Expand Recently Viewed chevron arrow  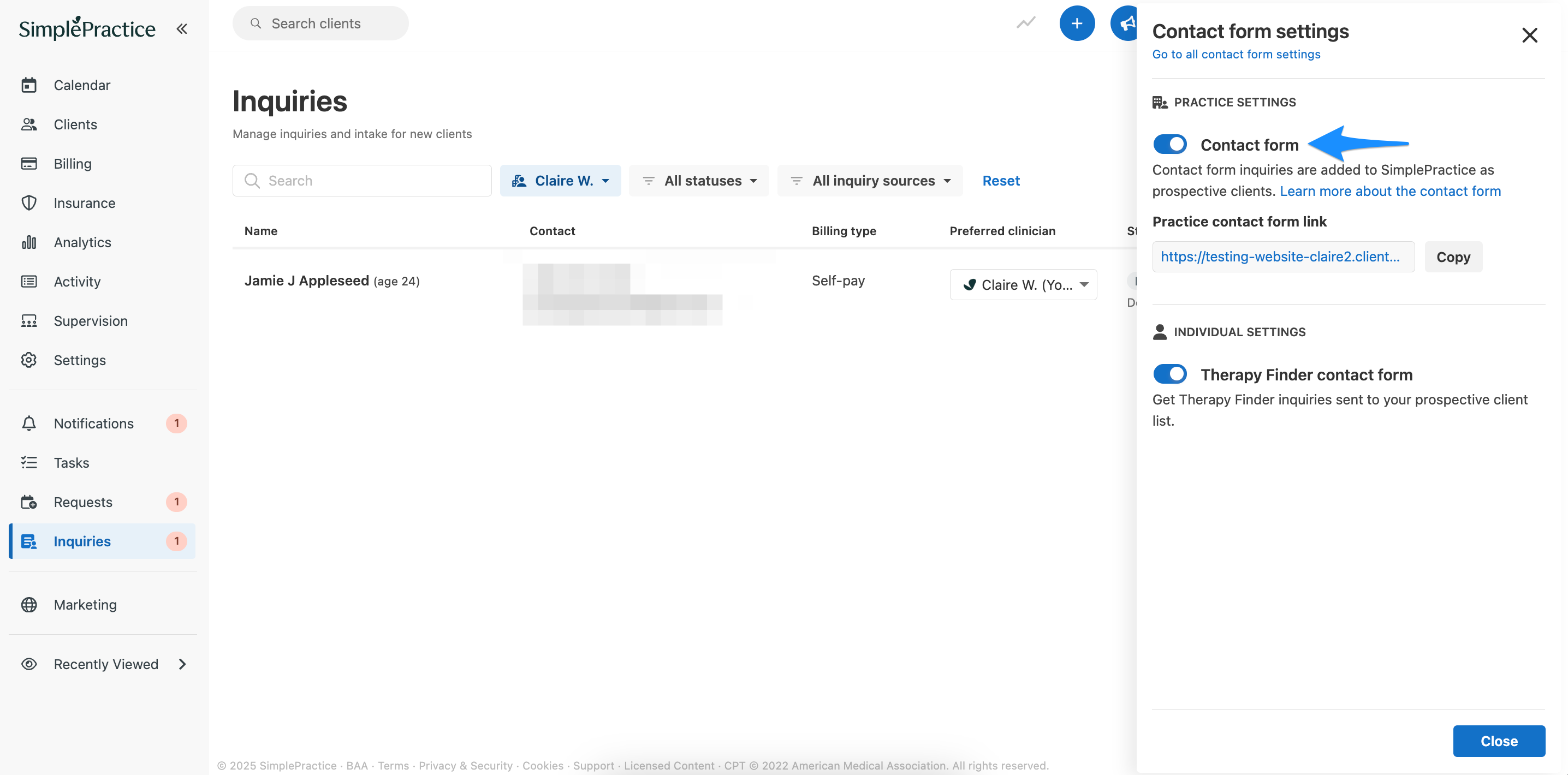[x=182, y=664]
